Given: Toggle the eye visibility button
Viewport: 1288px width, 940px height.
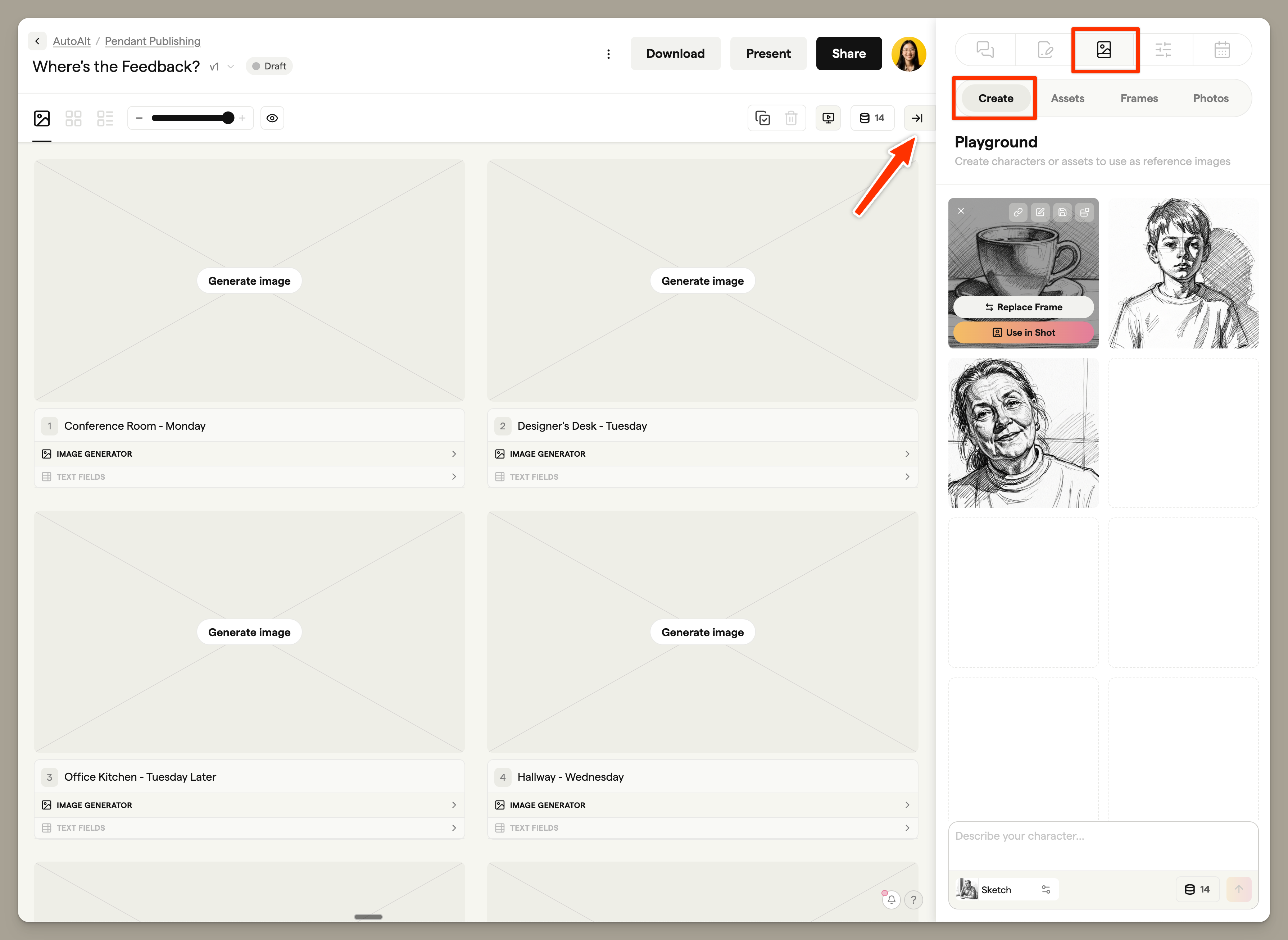Looking at the screenshot, I should (272, 118).
